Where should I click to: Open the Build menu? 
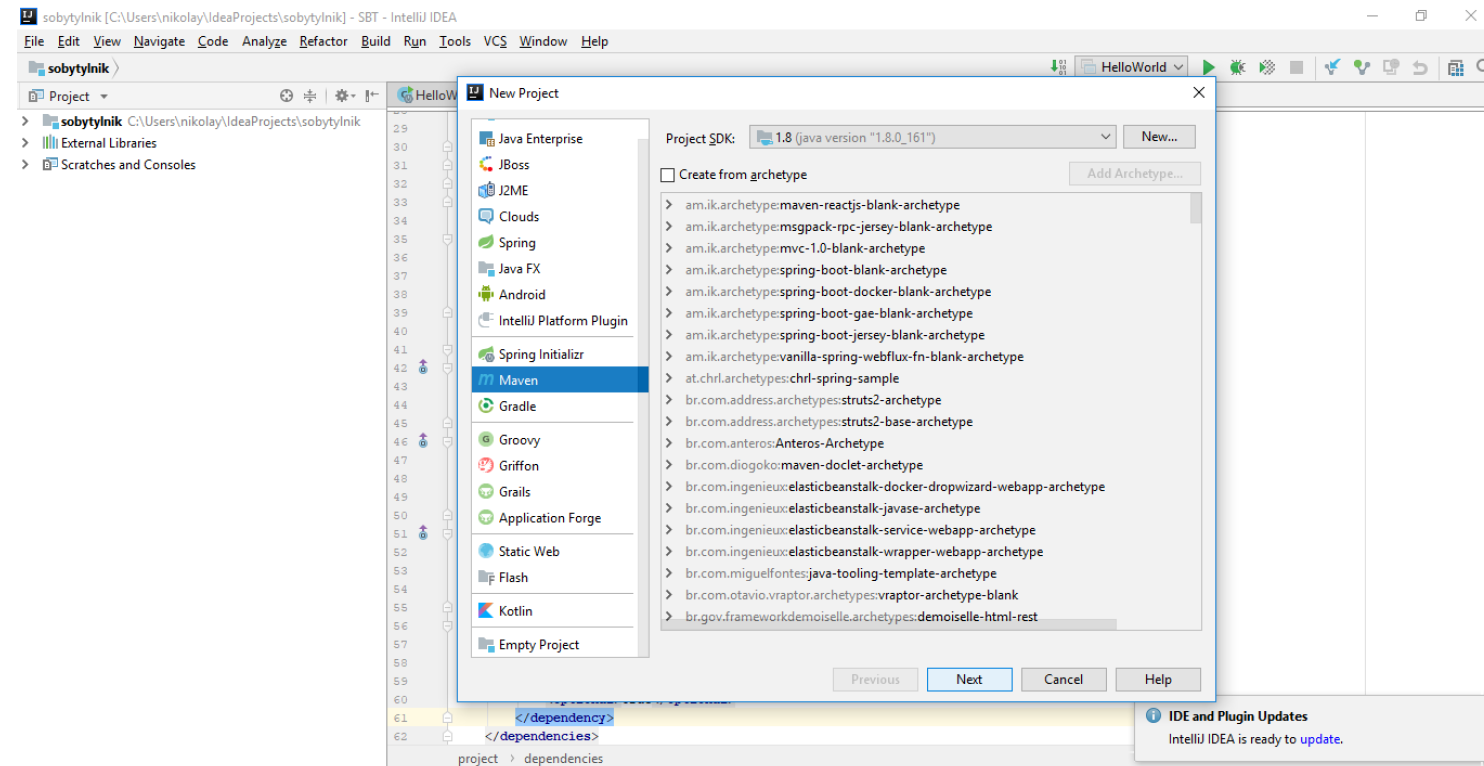click(376, 41)
